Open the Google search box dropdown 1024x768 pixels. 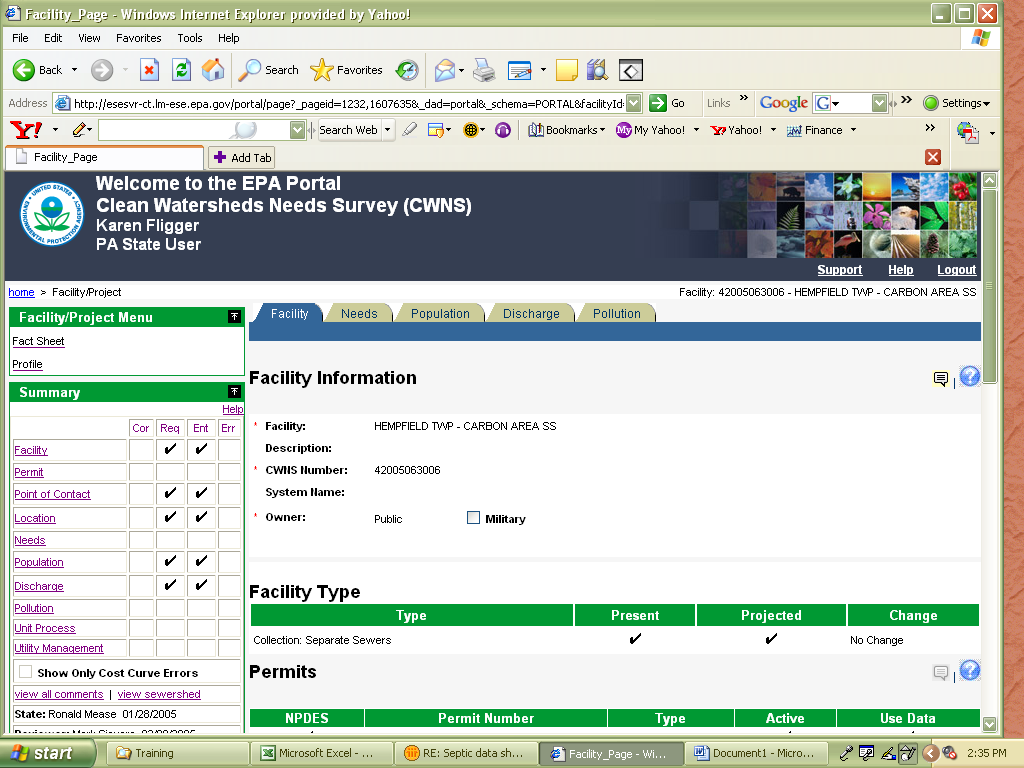coord(879,103)
